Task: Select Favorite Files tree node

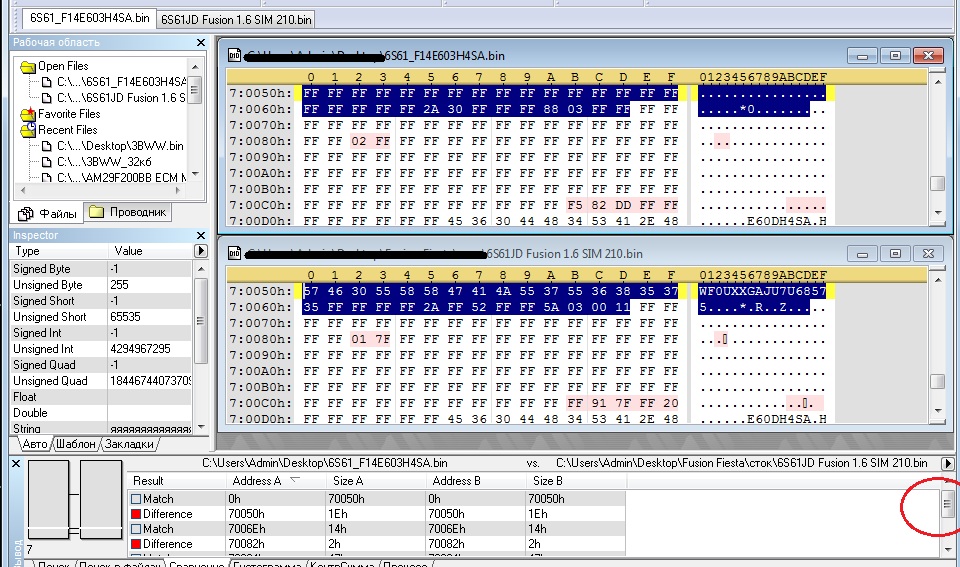Action: click(69, 114)
